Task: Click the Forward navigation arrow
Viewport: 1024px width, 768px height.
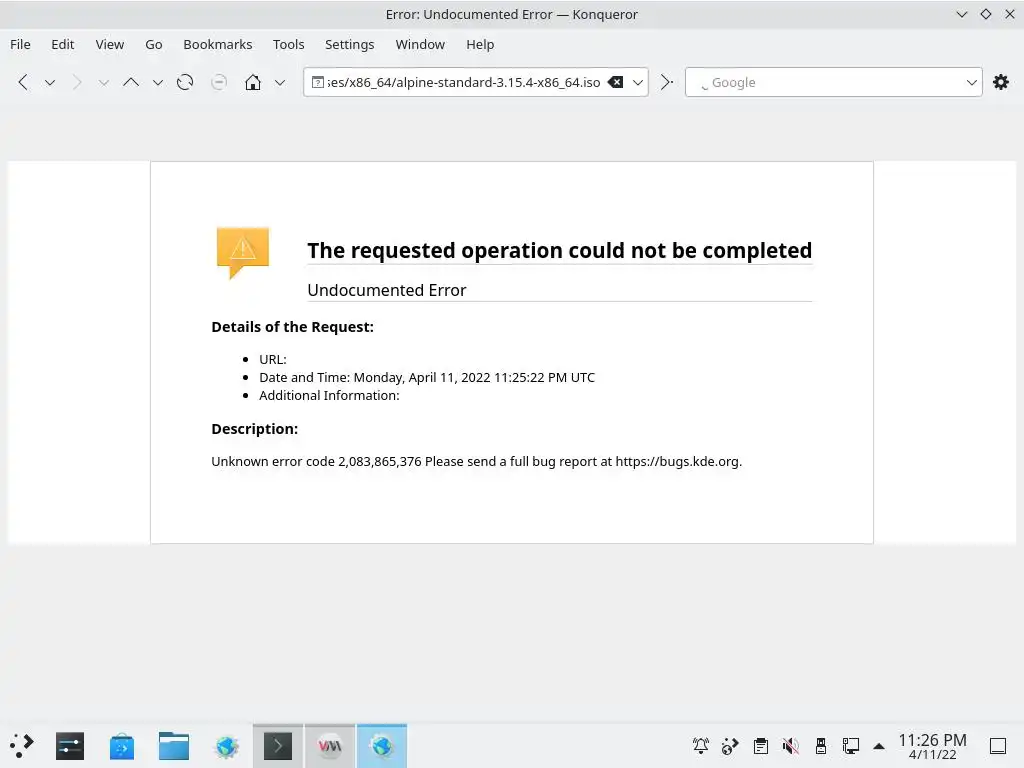Action: coord(77,82)
